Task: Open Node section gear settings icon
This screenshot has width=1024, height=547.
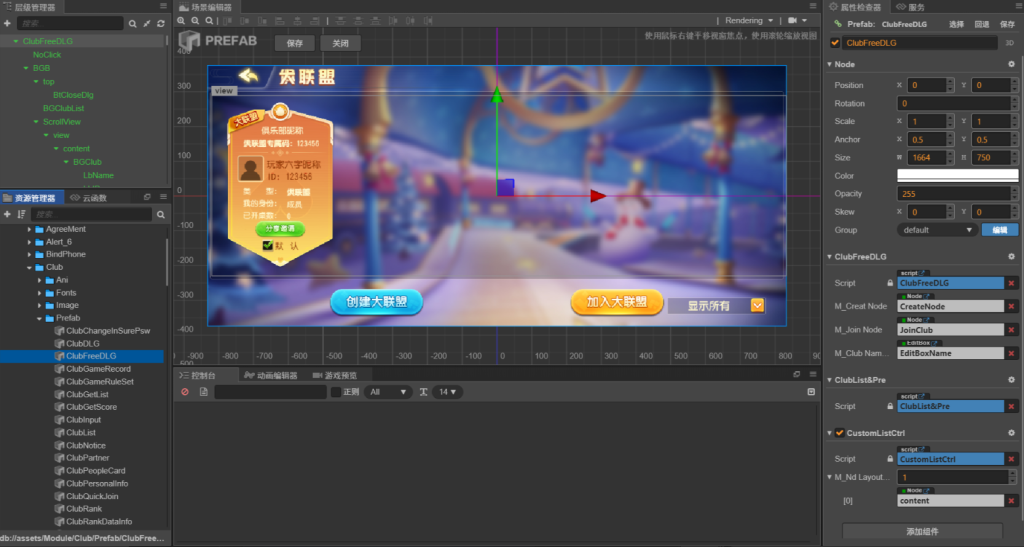Action: [1010, 65]
